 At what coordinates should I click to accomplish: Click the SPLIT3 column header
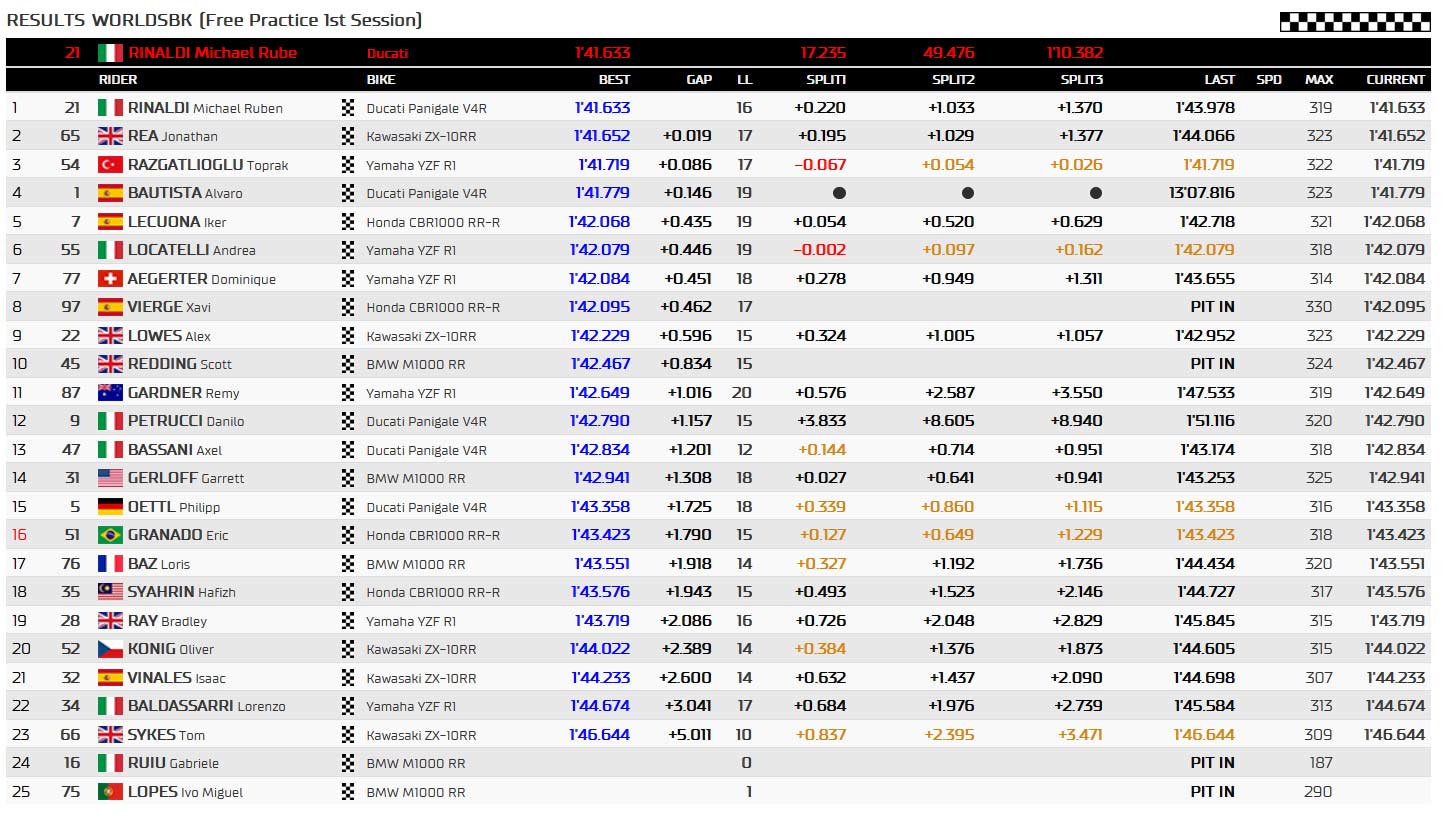[1082, 80]
